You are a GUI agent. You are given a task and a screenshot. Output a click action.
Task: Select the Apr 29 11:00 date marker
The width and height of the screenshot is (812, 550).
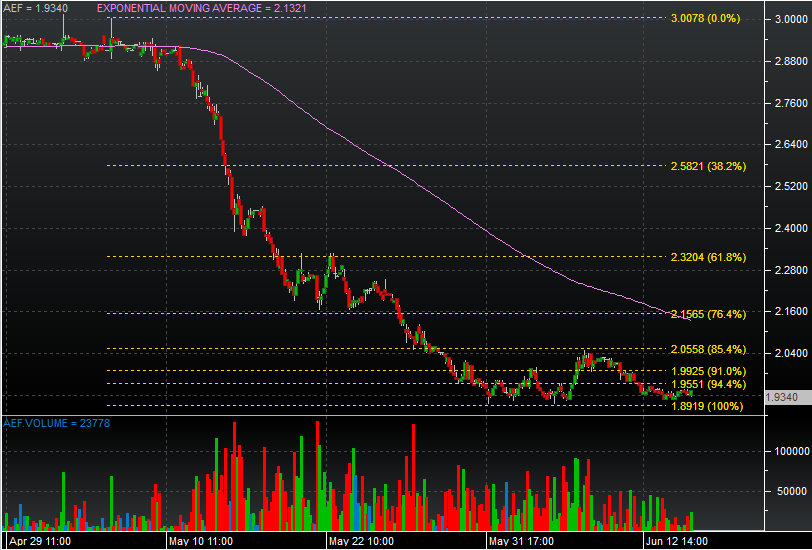click(37, 540)
